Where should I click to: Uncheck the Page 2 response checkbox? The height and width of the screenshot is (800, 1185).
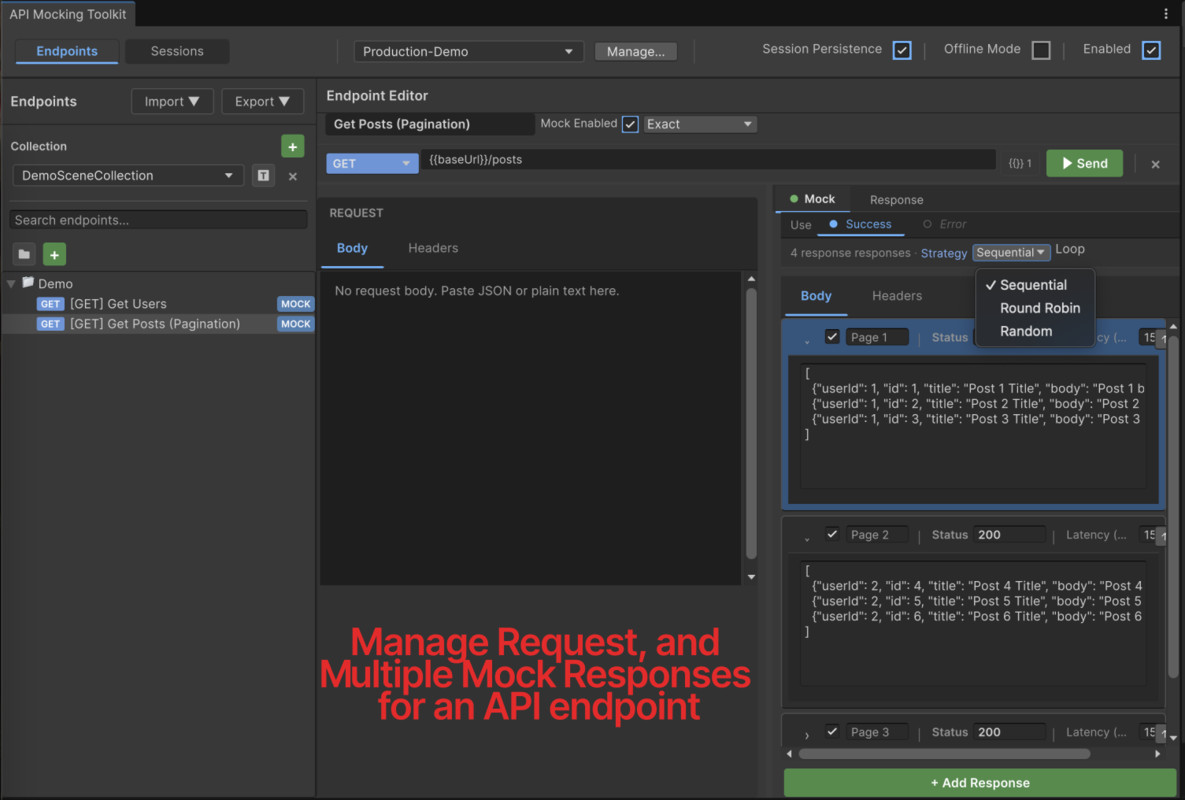(x=832, y=534)
